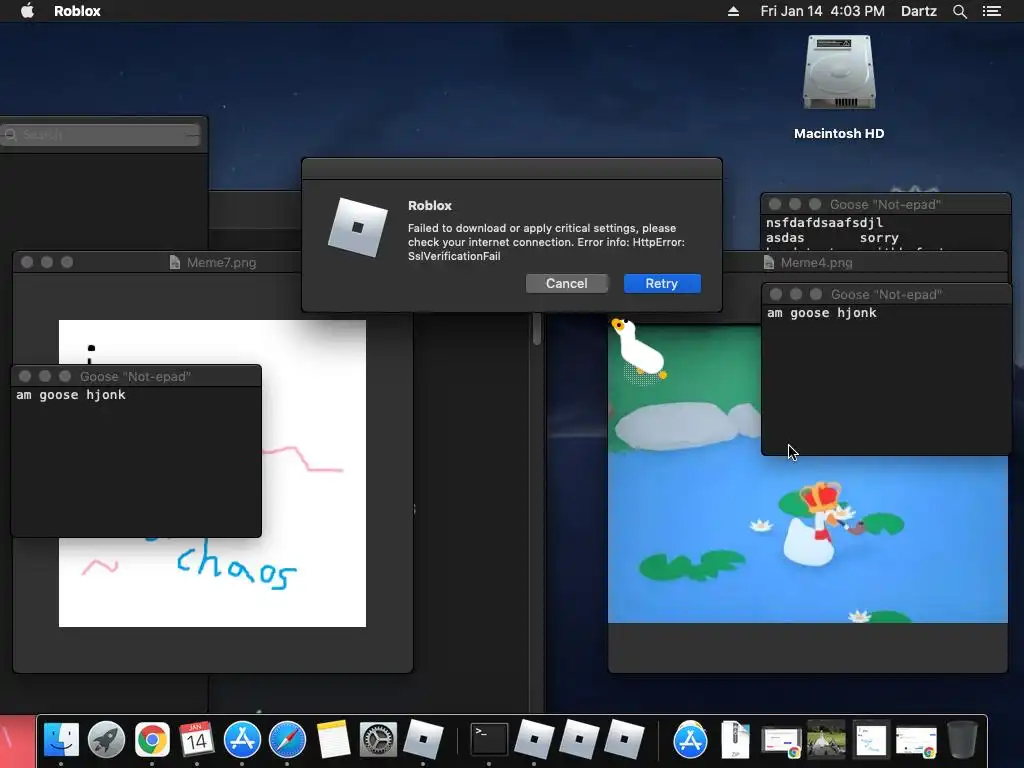This screenshot has width=1024, height=768.
Task: Restore minimized goose photo window from dock
Action: tap(826, 740)
